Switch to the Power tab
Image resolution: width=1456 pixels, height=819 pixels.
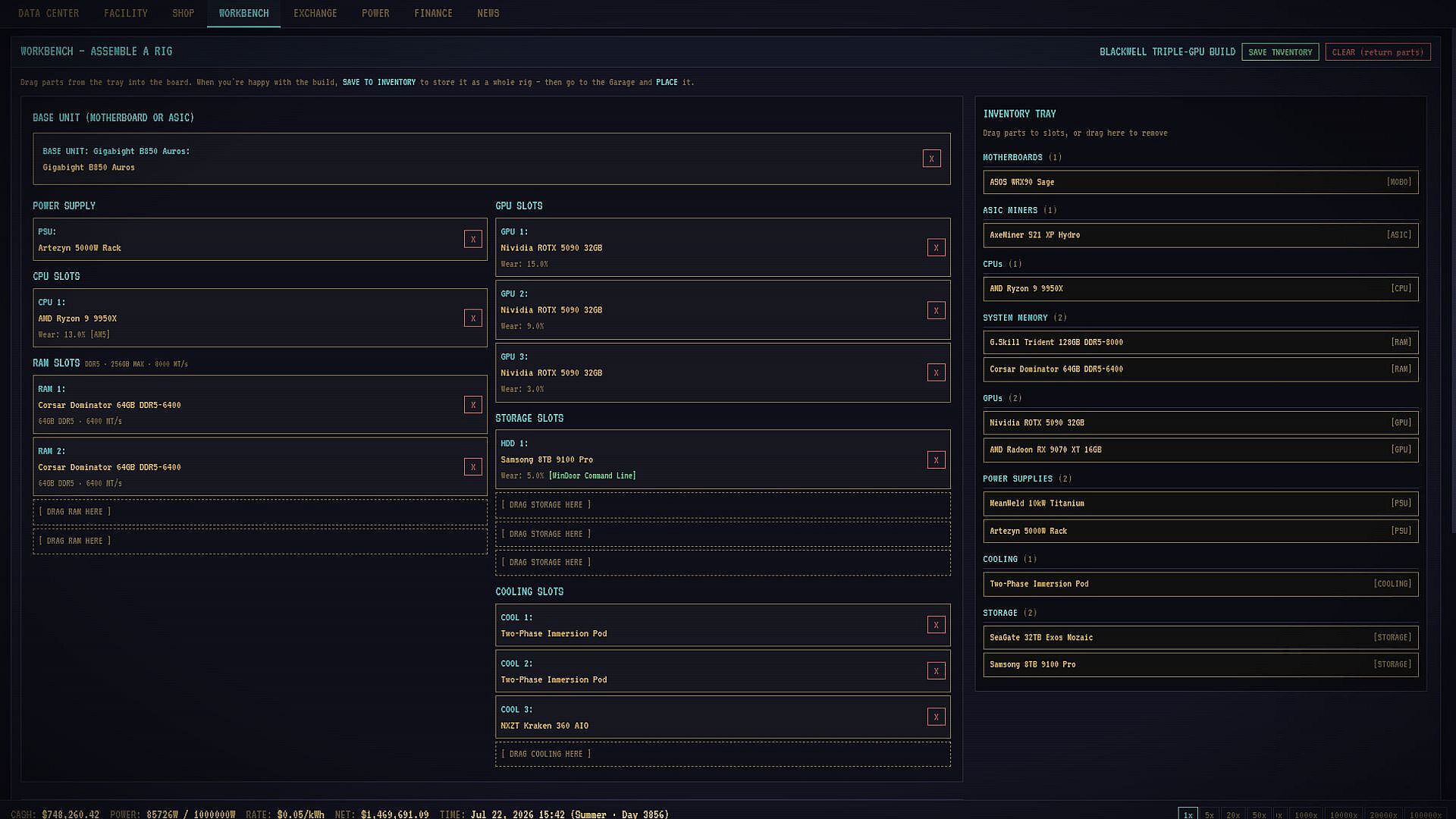pos(375,14)
